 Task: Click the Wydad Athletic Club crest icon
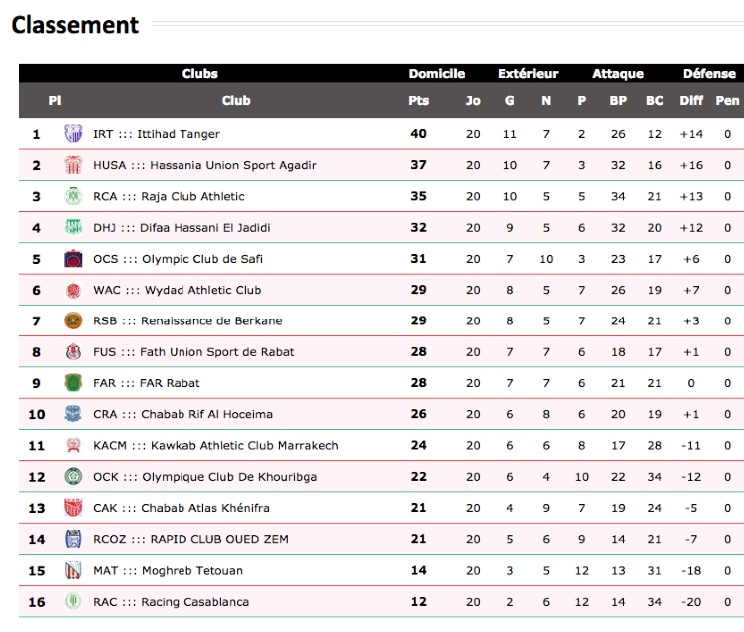[x=73, y=290]
